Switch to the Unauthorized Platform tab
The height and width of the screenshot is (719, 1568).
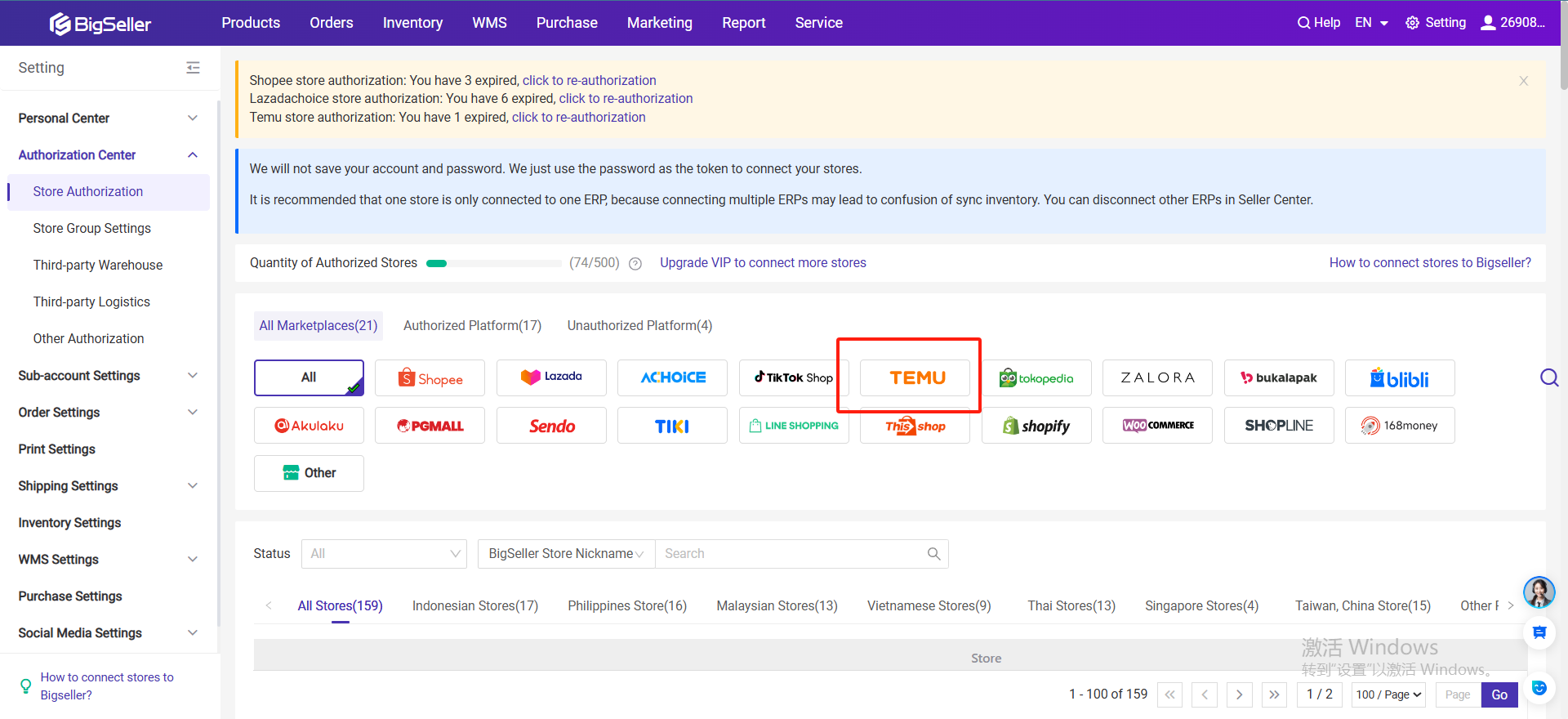tap(639, 325)
